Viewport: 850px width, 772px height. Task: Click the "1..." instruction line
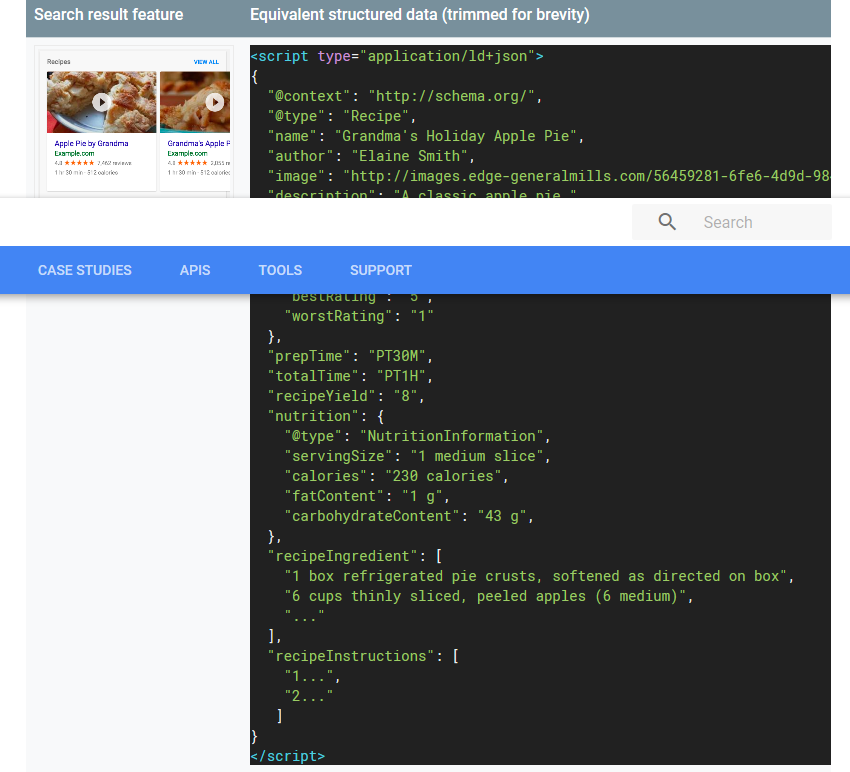pos(313,677)
